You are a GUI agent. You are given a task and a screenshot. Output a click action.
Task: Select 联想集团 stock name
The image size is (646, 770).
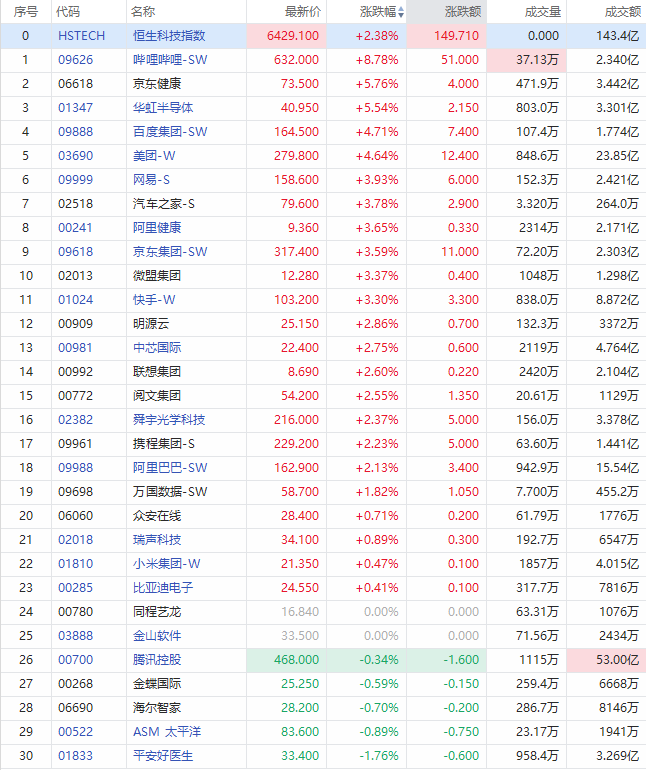click(157, 372)
